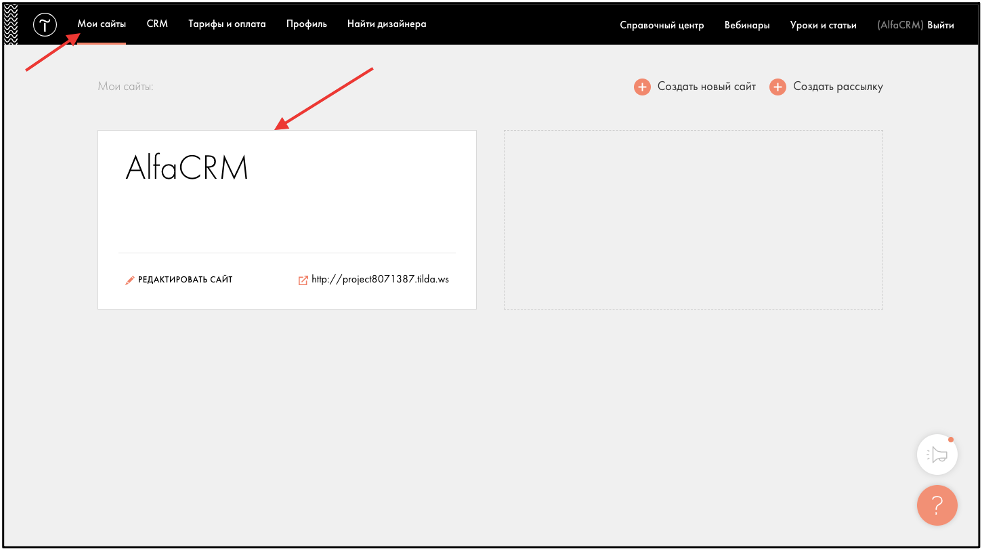This screenshot has height=550, width=981.
Task: Click the external link icon
Action: point(303,280)
